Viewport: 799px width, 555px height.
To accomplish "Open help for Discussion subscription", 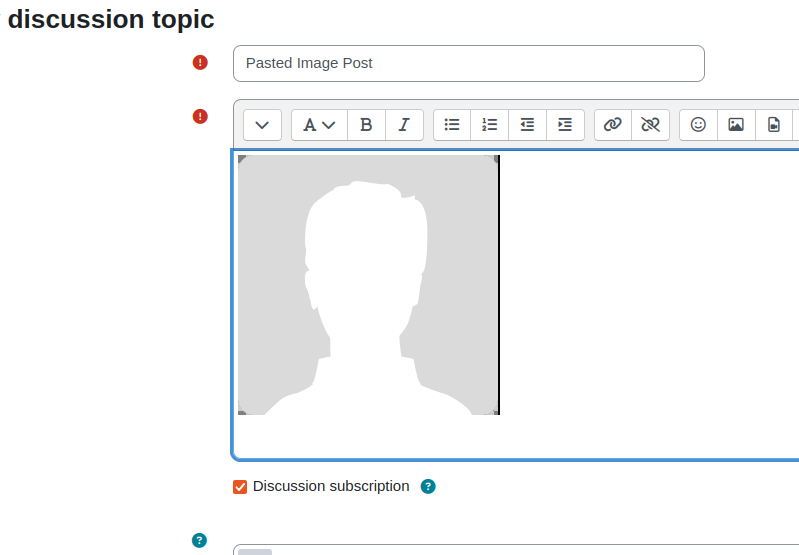I will coord(428,487).
